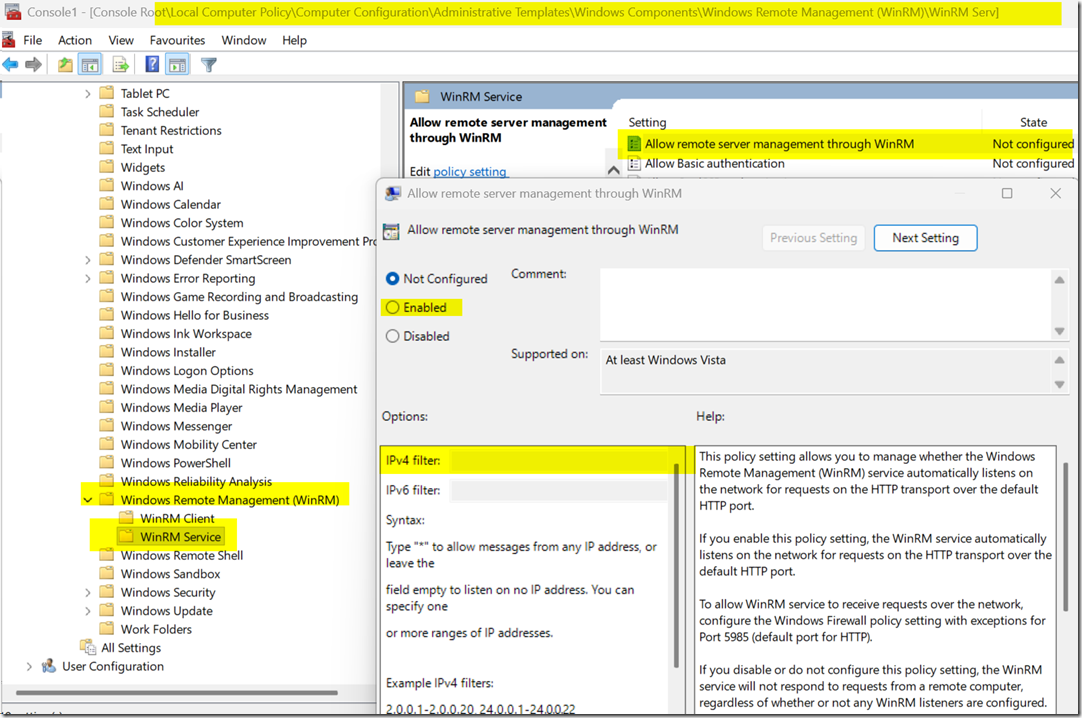The width and height of the screenshot is (1082, 718).
Task: Click the All Settings icon in tree
Action: 88,647
